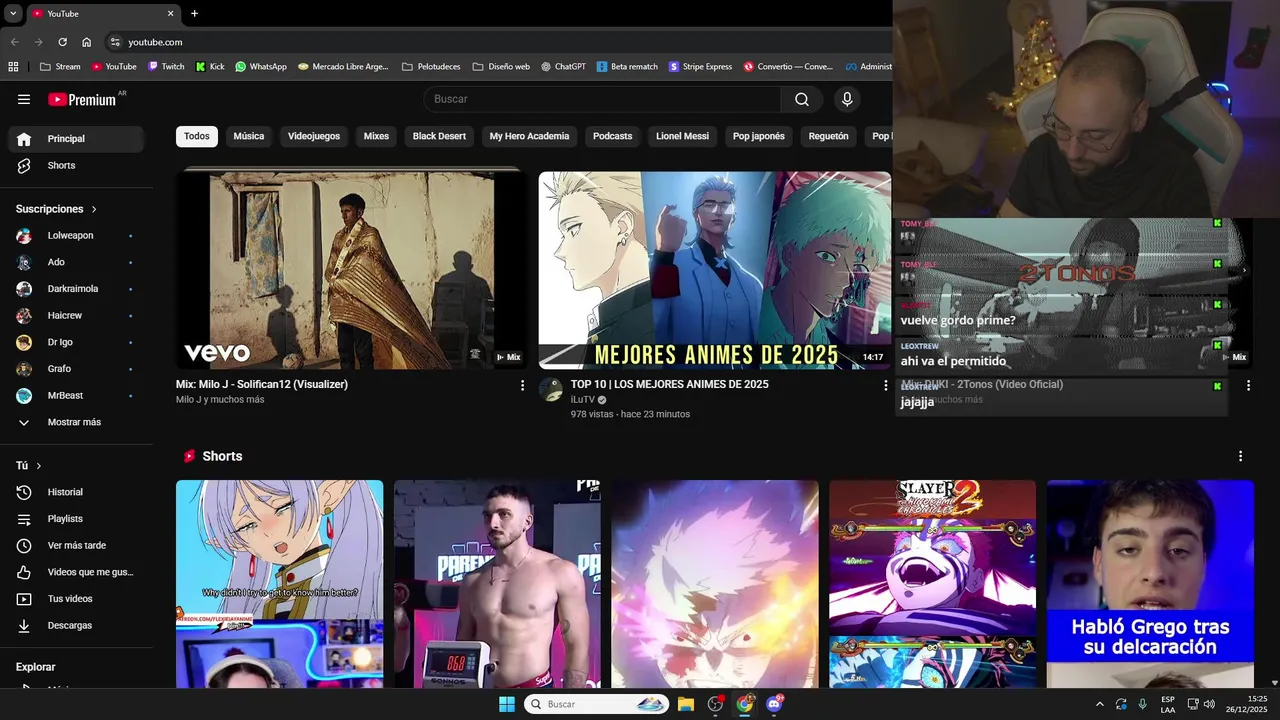This screenshot has width=1280, height=720.
Task: Open Tus videos in sidebar
Action: click(76, 599)
